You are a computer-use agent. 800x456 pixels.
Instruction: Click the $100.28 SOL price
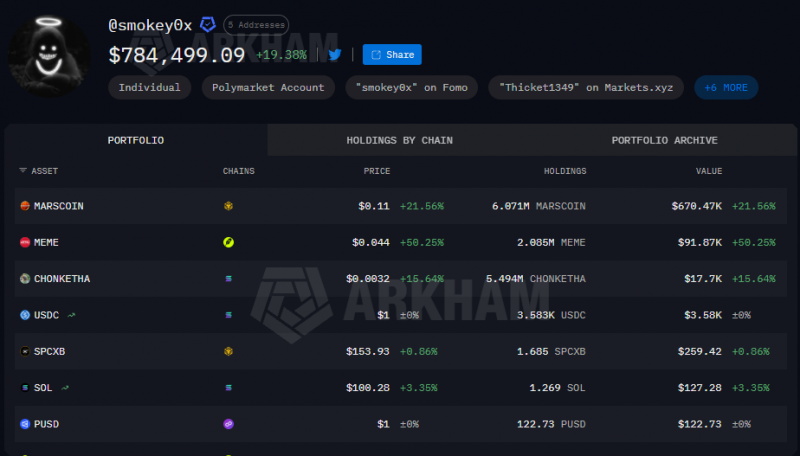pyautogui.click(x=367, y=388)
